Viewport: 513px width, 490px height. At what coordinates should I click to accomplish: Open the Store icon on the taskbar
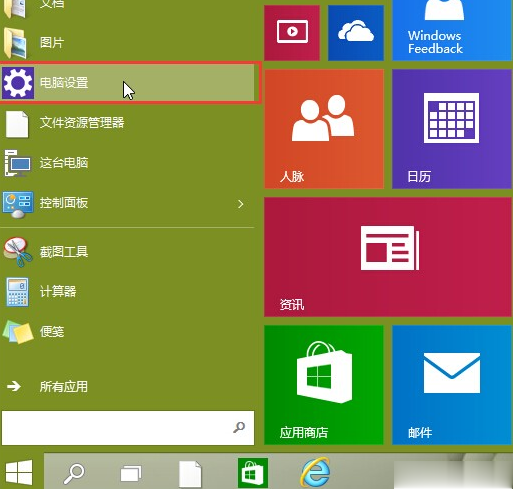[253, 473]
